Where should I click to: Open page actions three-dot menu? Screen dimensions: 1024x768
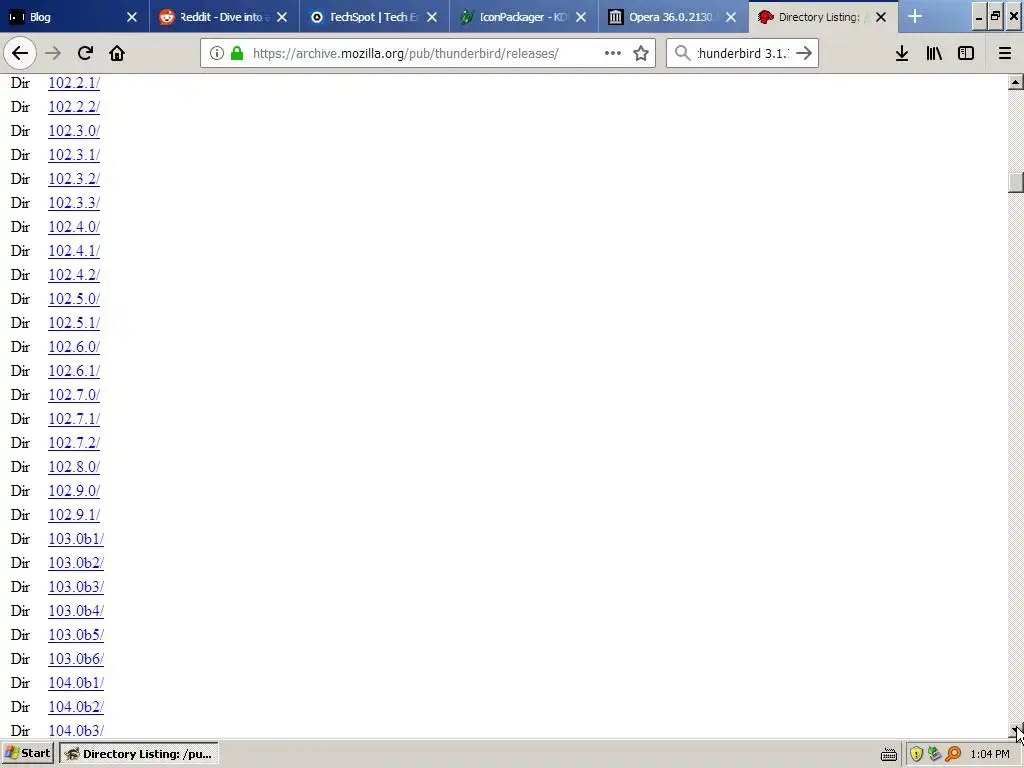pos(613,53)
